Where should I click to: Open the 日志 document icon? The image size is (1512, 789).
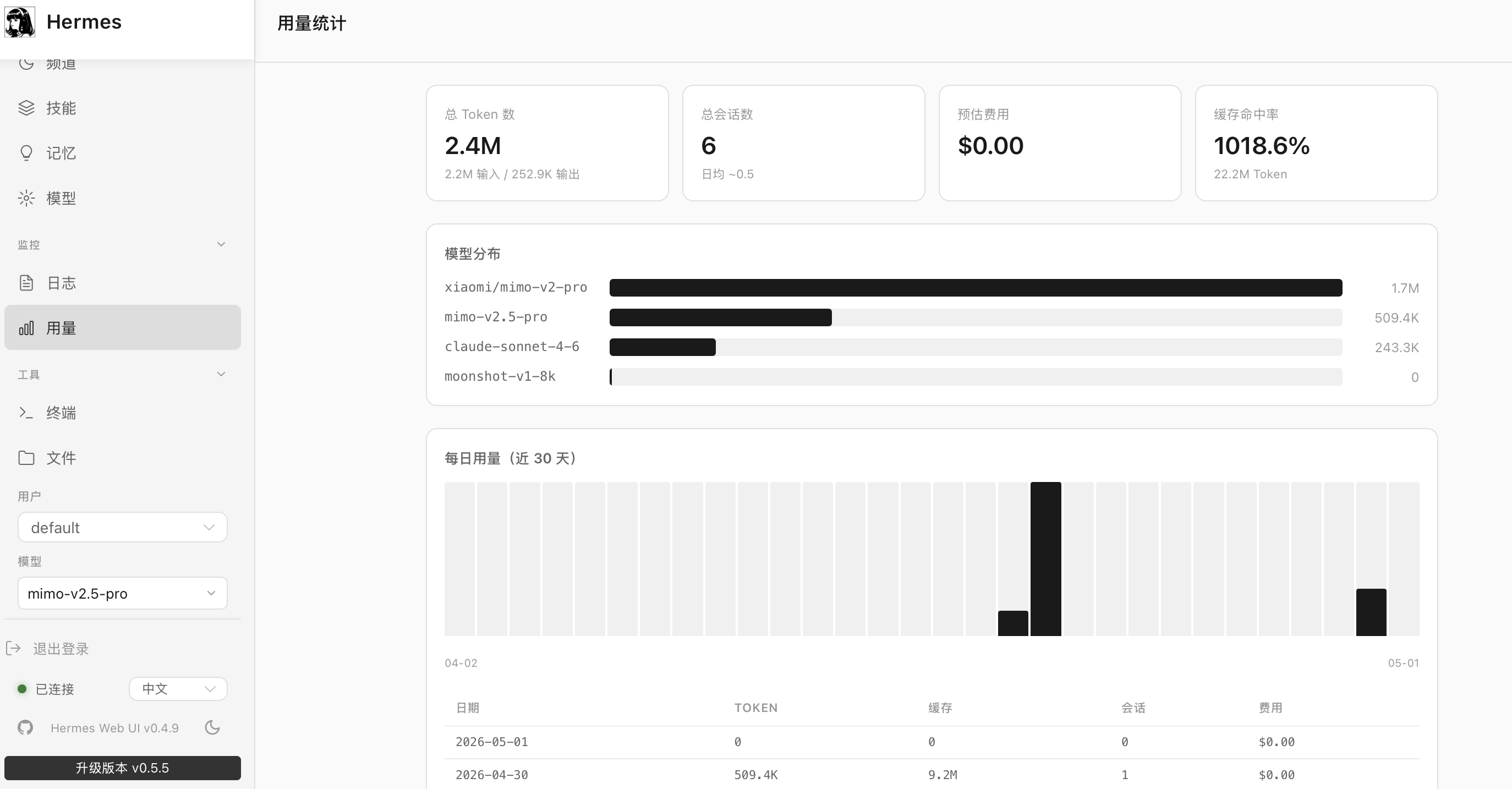click(x=26, y=283)
